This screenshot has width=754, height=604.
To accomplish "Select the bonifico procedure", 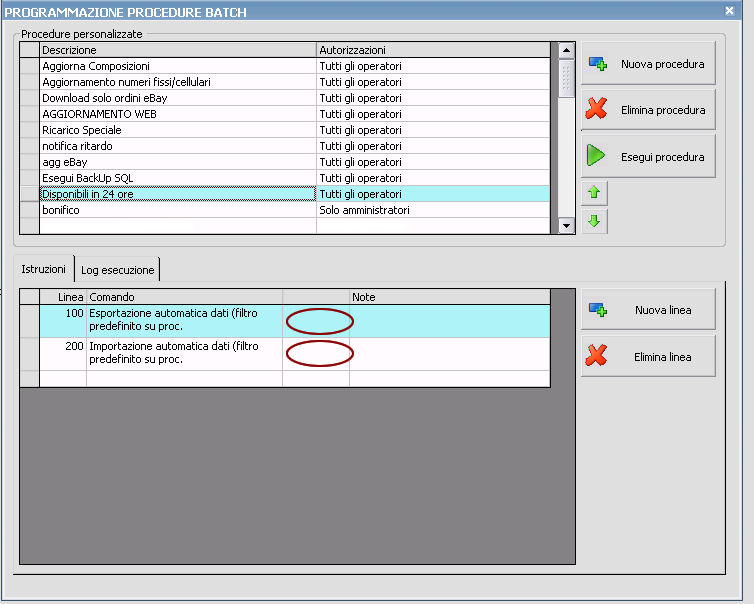I will point(177,210).
